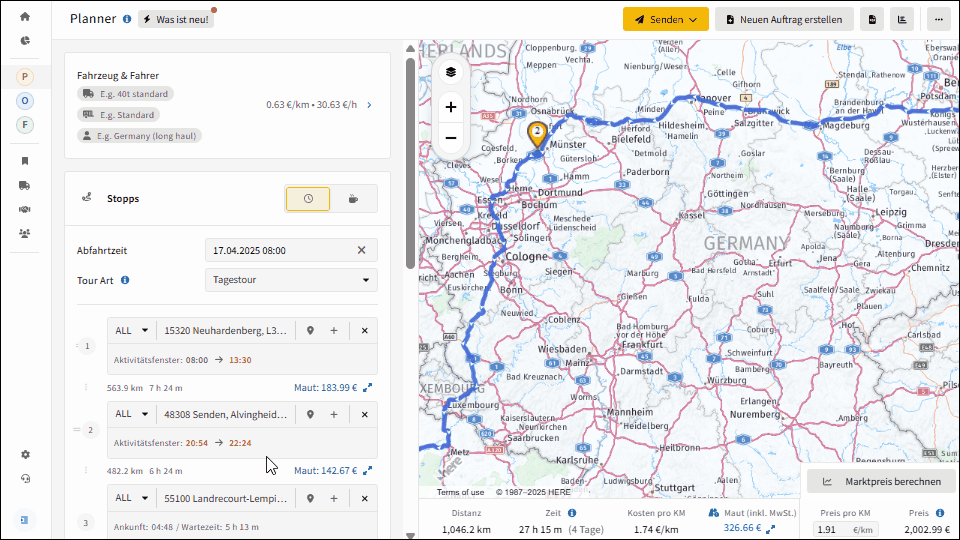Screen dimensions: 960x540
Task: Click the scrollbar up arrow
Action: point(410,48)
